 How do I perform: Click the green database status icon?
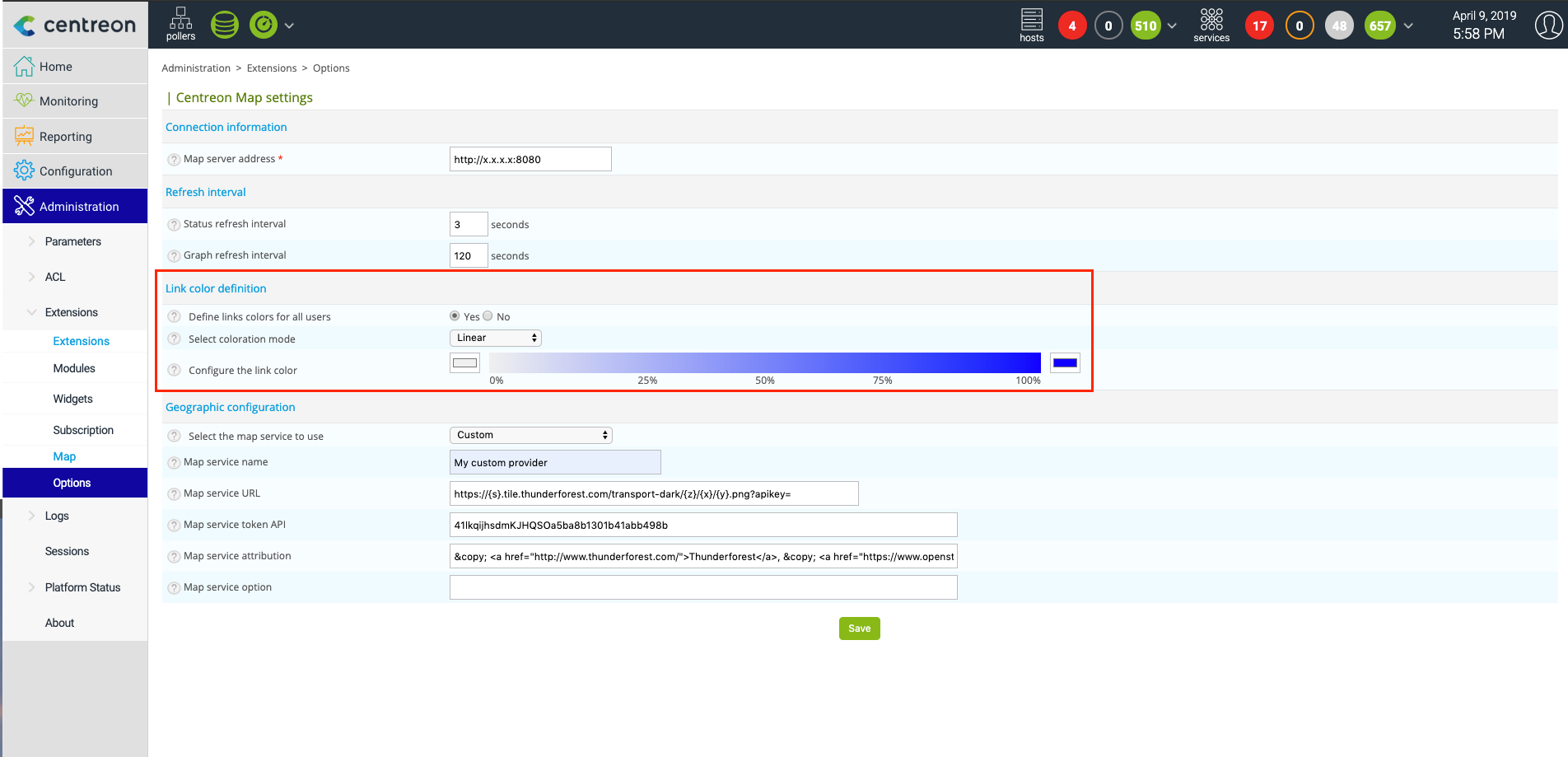coord(225,25)
